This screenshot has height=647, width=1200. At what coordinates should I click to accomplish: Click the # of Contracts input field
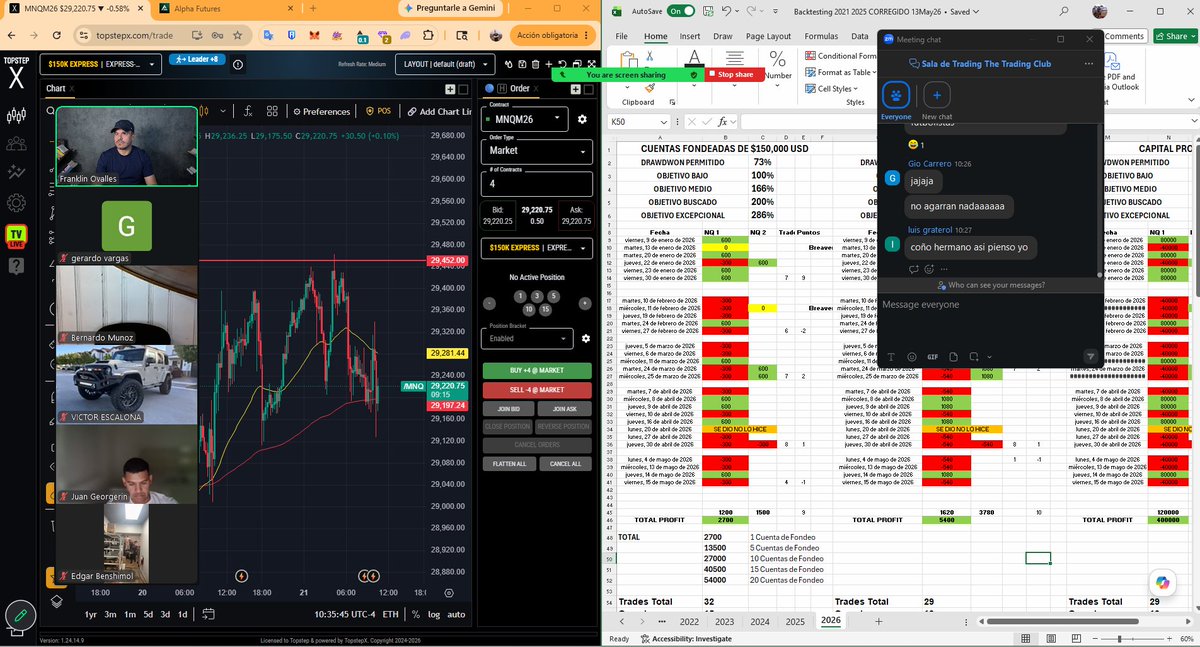[538, 183]
